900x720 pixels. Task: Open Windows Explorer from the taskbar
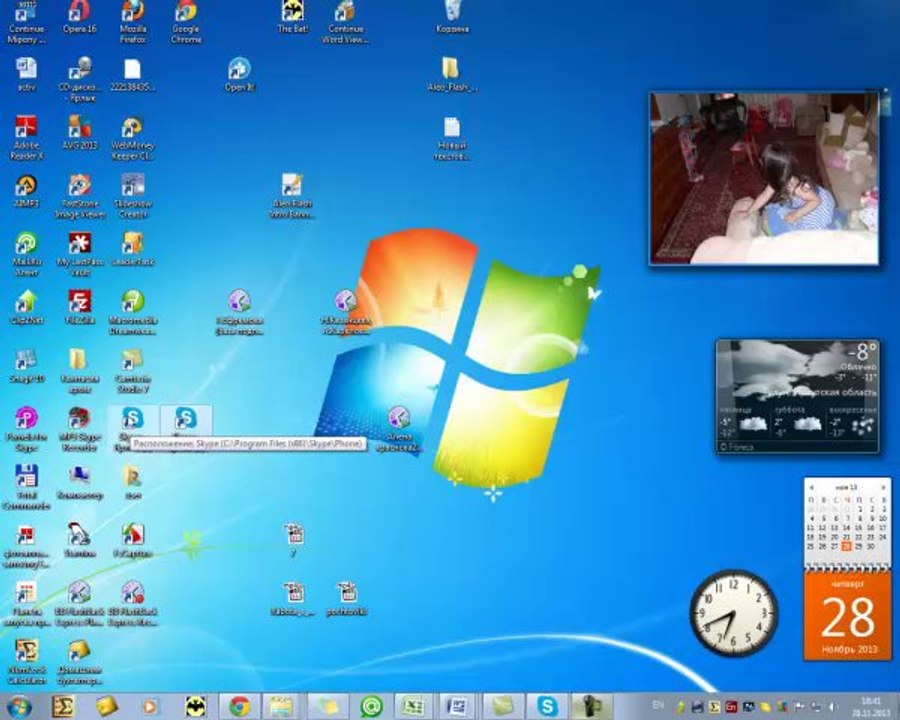[x=281, y=706]
